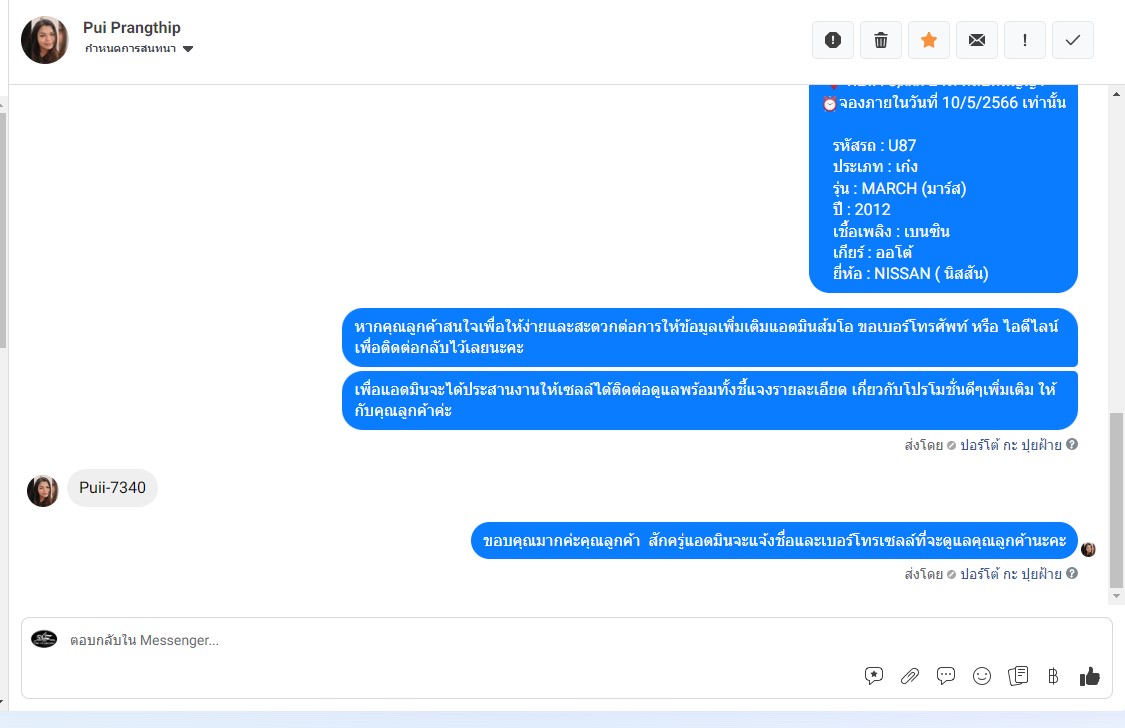The image size is (1125, 728).
Task: Focus the ตอบกลับใน Messenger reply field
Action: pyautogui.click(x=459, y=640)
